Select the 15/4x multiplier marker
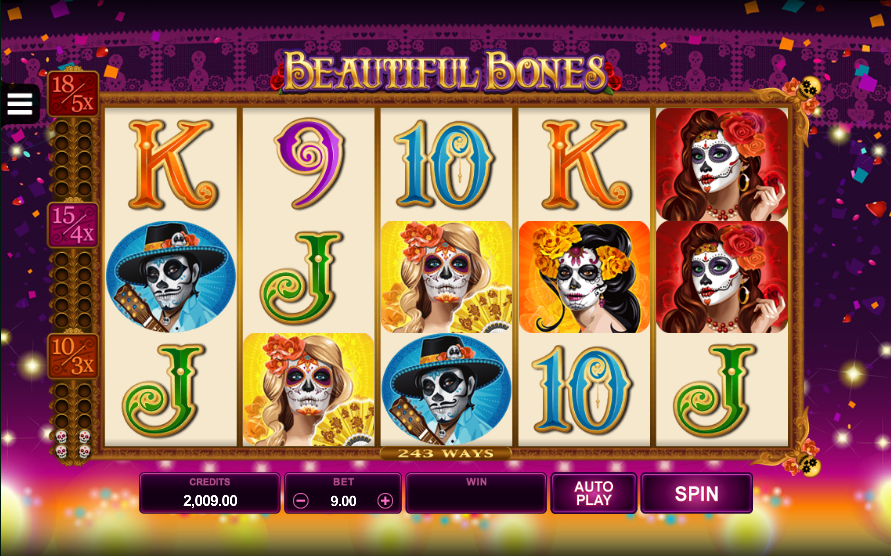This screenshot has width=891, height=556. (73, 225)
